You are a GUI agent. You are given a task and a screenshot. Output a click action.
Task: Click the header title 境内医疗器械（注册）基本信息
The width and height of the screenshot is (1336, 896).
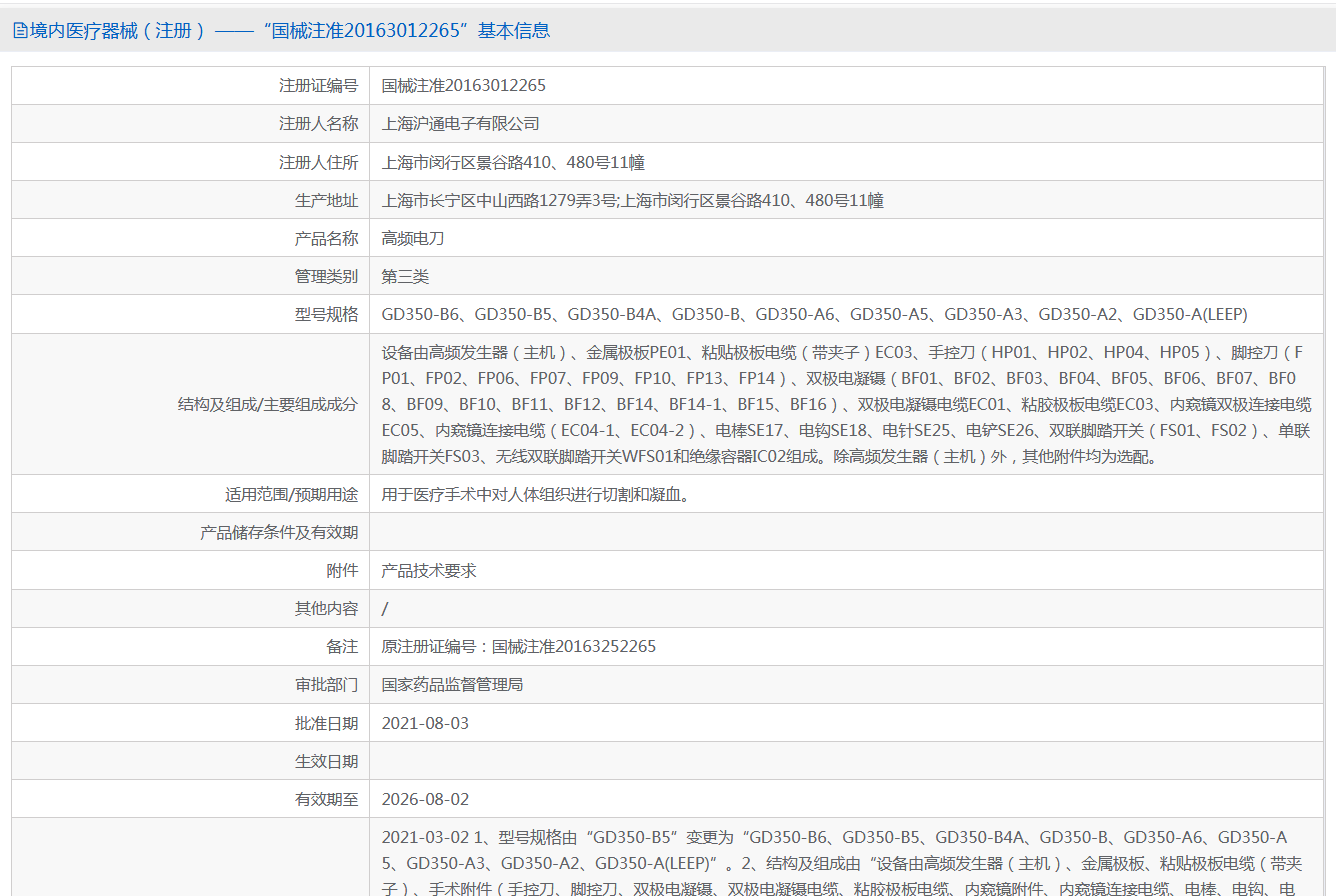click(290, 31)
